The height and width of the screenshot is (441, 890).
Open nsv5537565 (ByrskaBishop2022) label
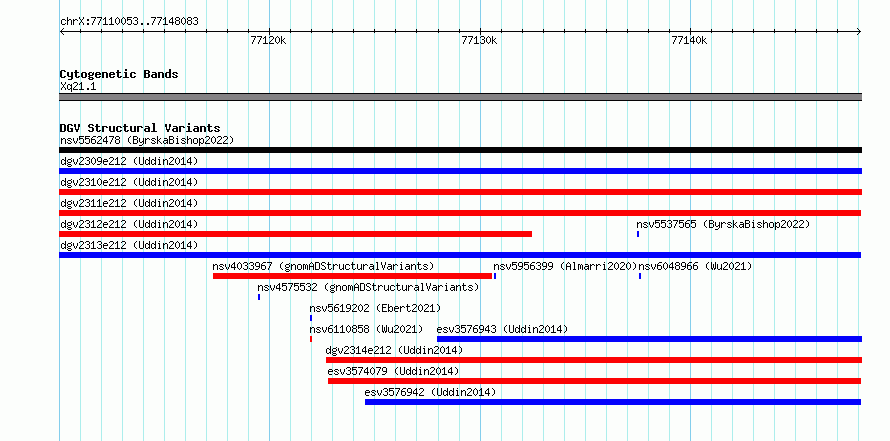click(x=723, y=224)
